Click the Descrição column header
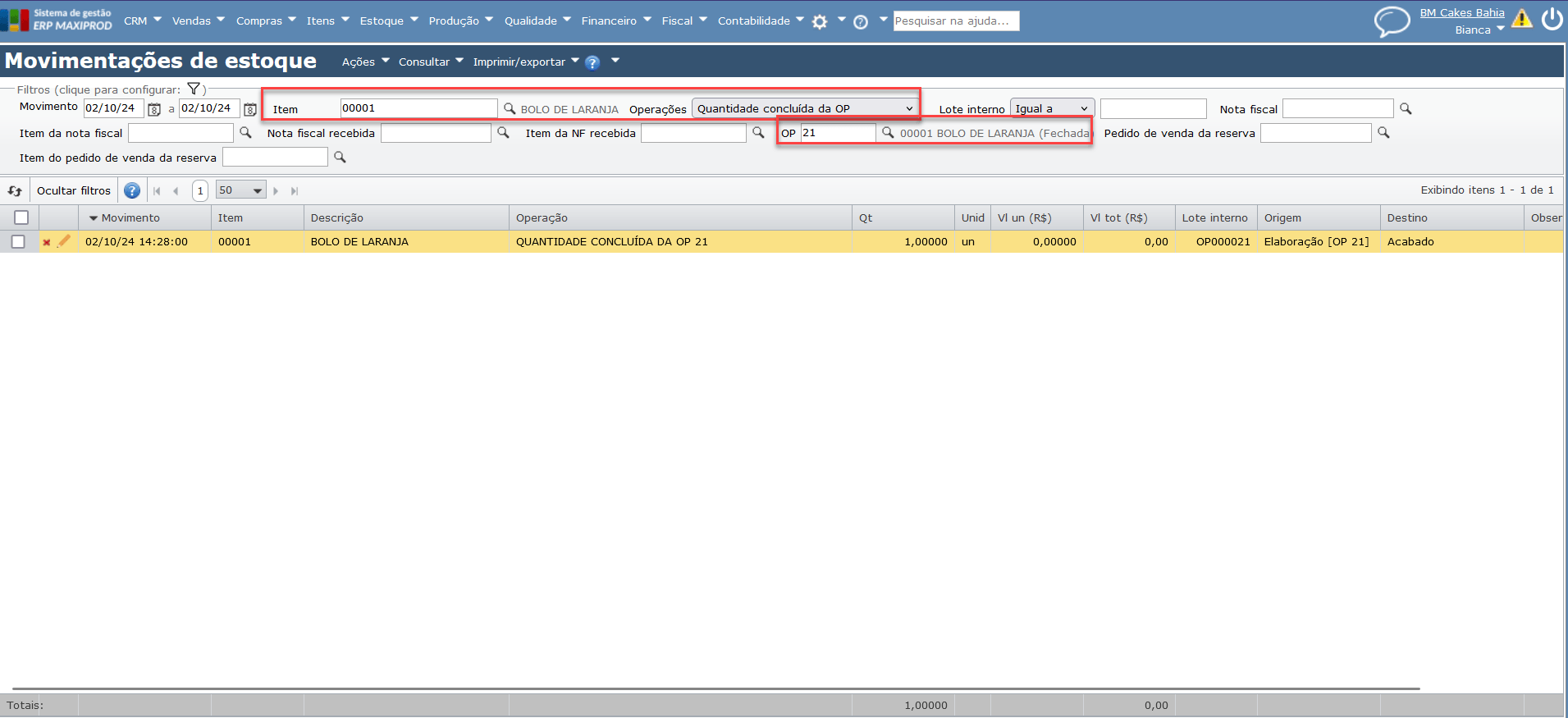The height and width of the screenshot is (718, 1568). (406, 217)
